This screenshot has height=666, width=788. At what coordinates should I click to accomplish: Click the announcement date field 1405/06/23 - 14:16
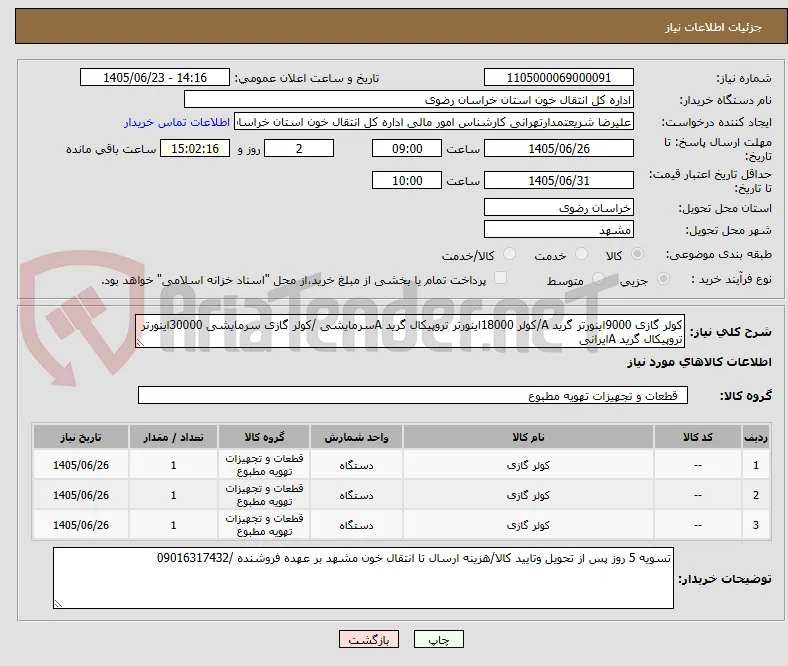155,77
